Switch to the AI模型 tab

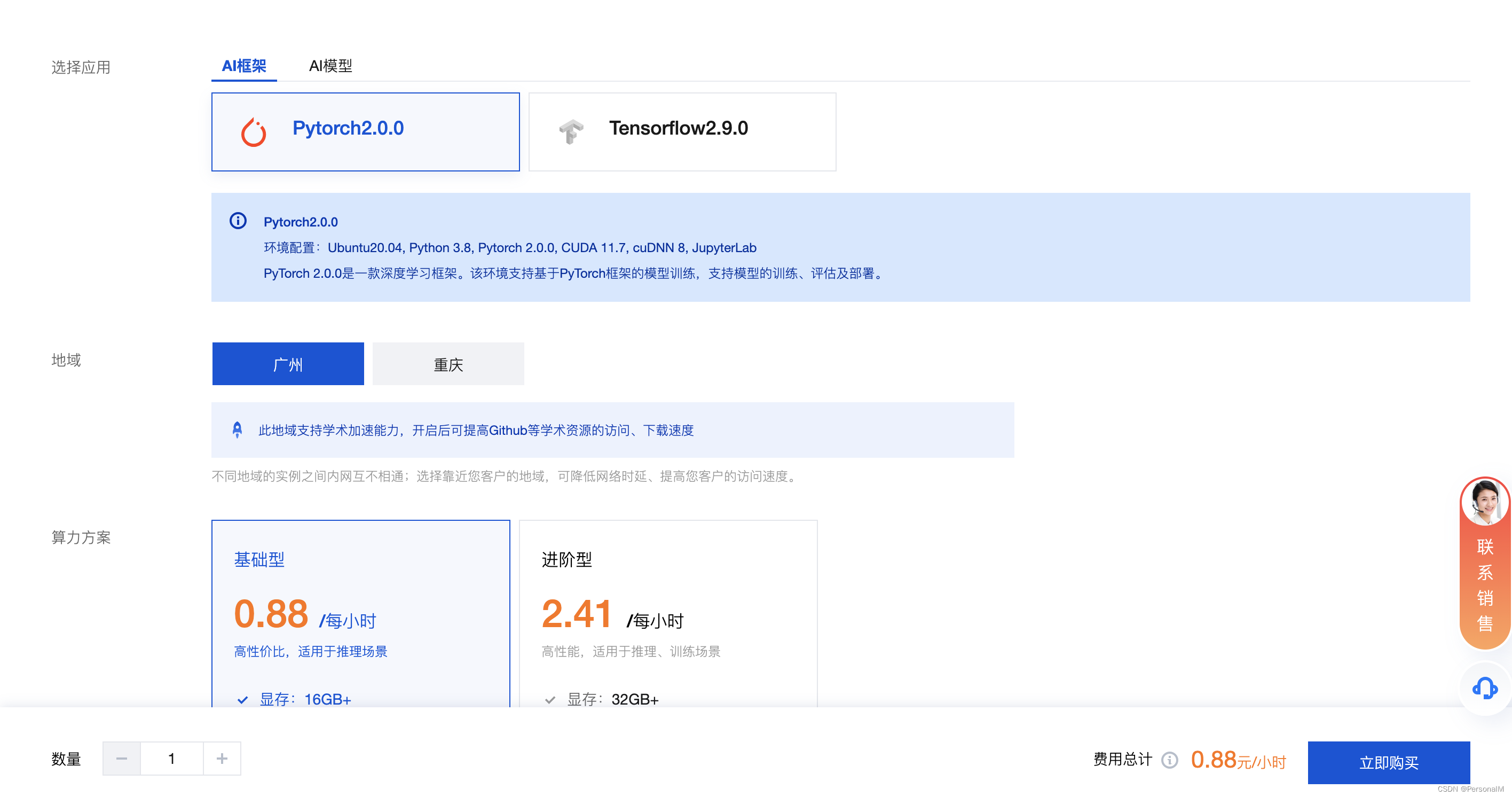pos(330,66)
